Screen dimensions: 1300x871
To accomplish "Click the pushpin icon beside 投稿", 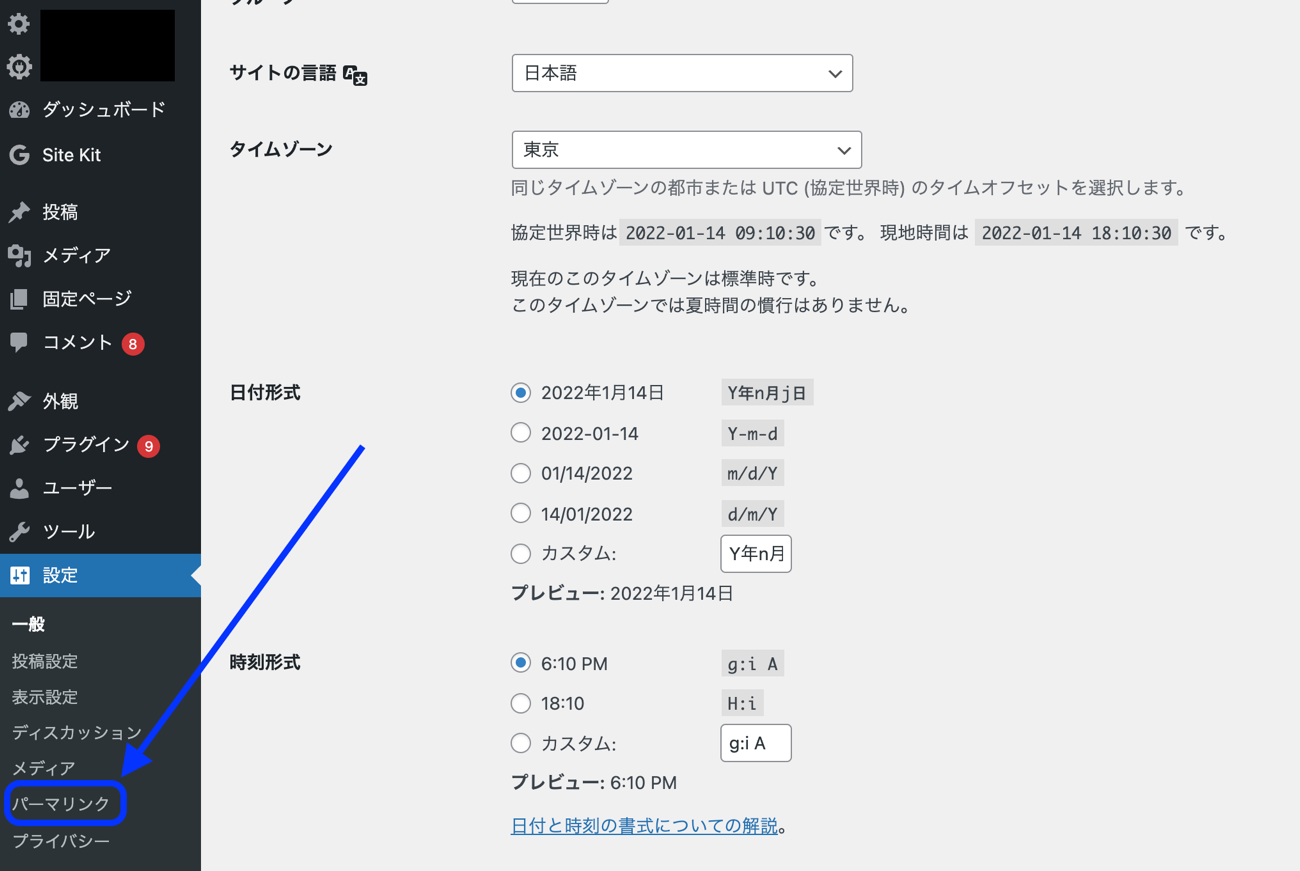I will point(19,212).
